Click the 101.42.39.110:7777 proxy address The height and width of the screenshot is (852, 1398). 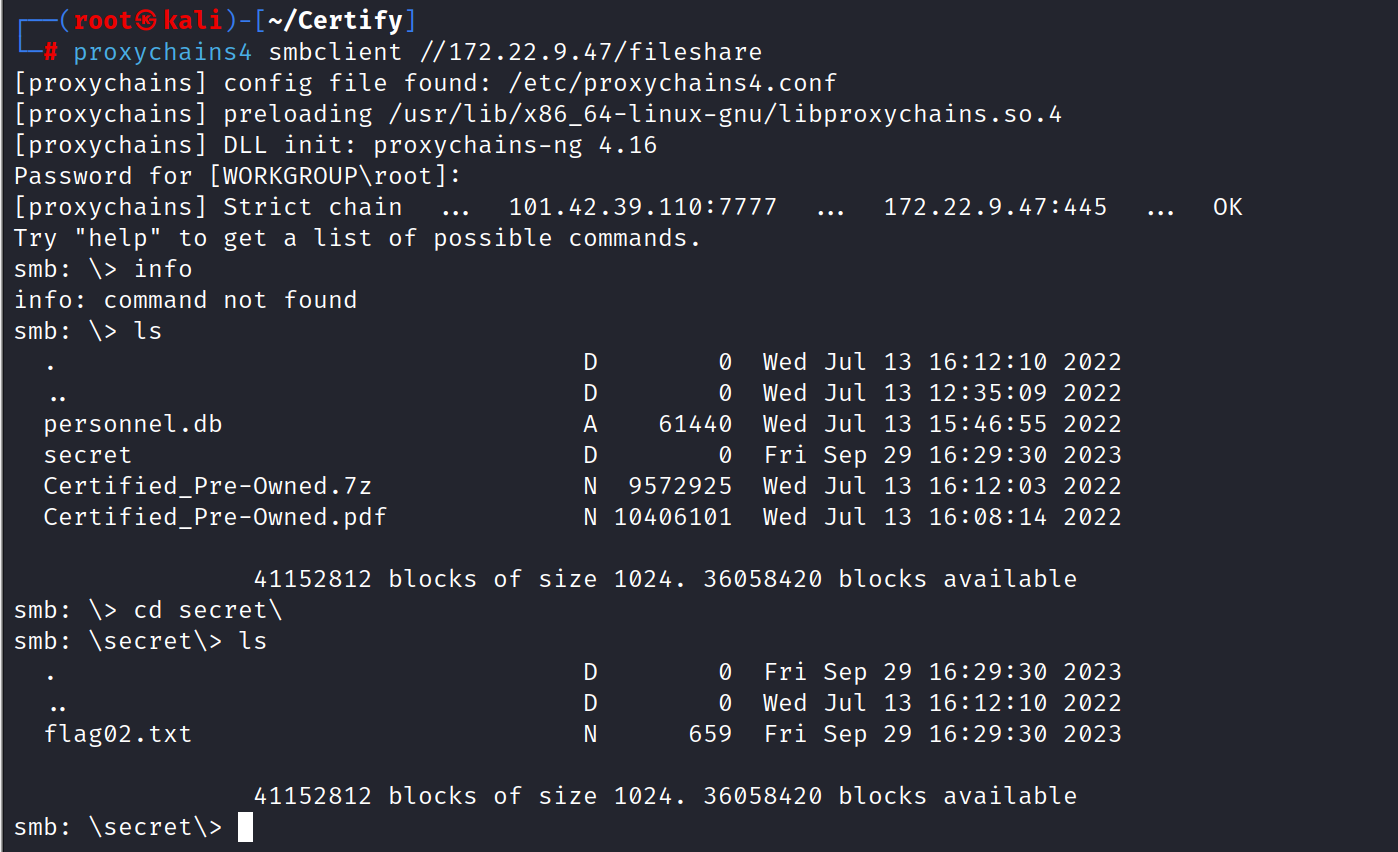tap(642, 207)
